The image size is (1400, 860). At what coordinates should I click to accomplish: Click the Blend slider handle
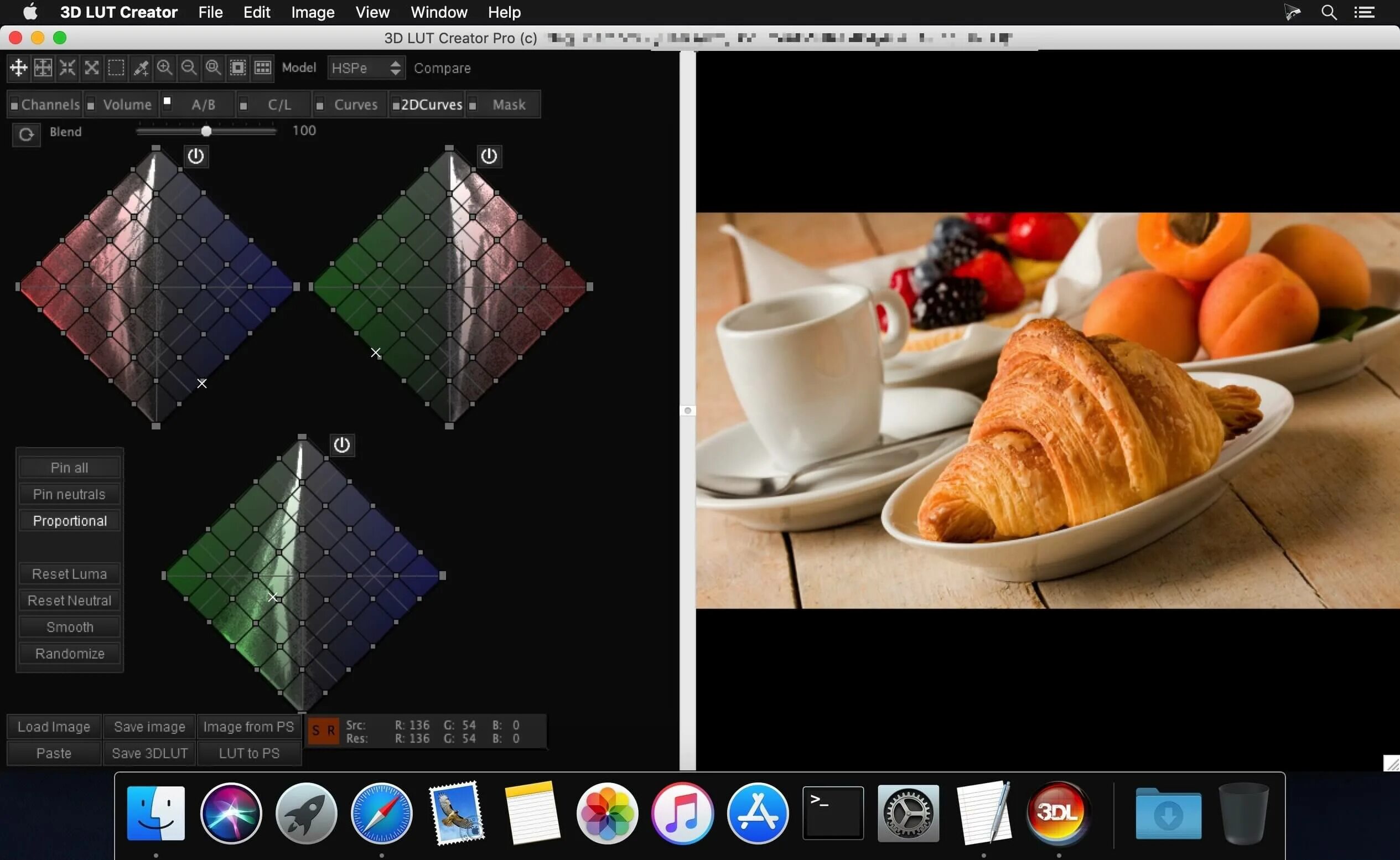[x=205, y=130]
